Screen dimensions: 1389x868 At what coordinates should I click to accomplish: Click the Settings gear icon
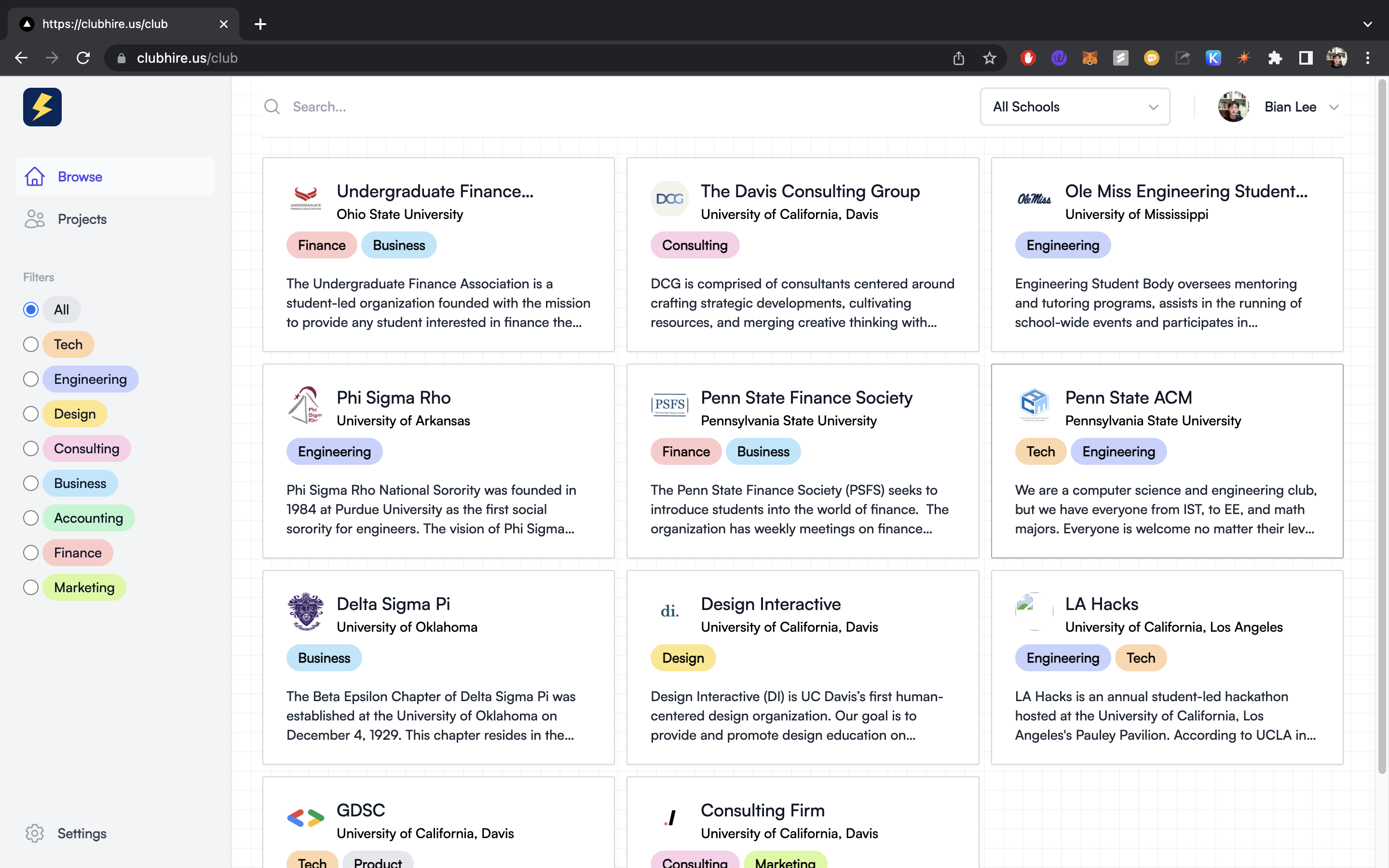pos(34,833)
